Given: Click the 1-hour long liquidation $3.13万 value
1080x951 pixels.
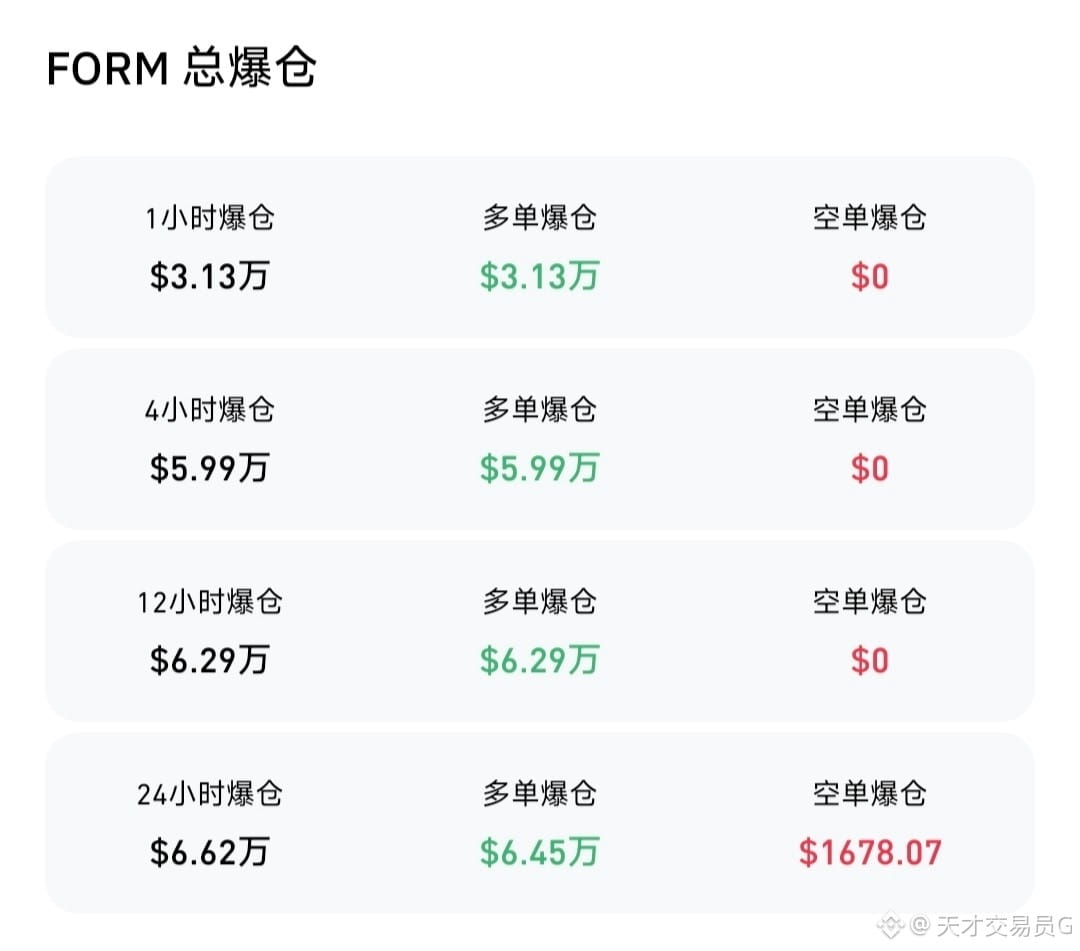Looking at the screenshot, I should (539, 275).
